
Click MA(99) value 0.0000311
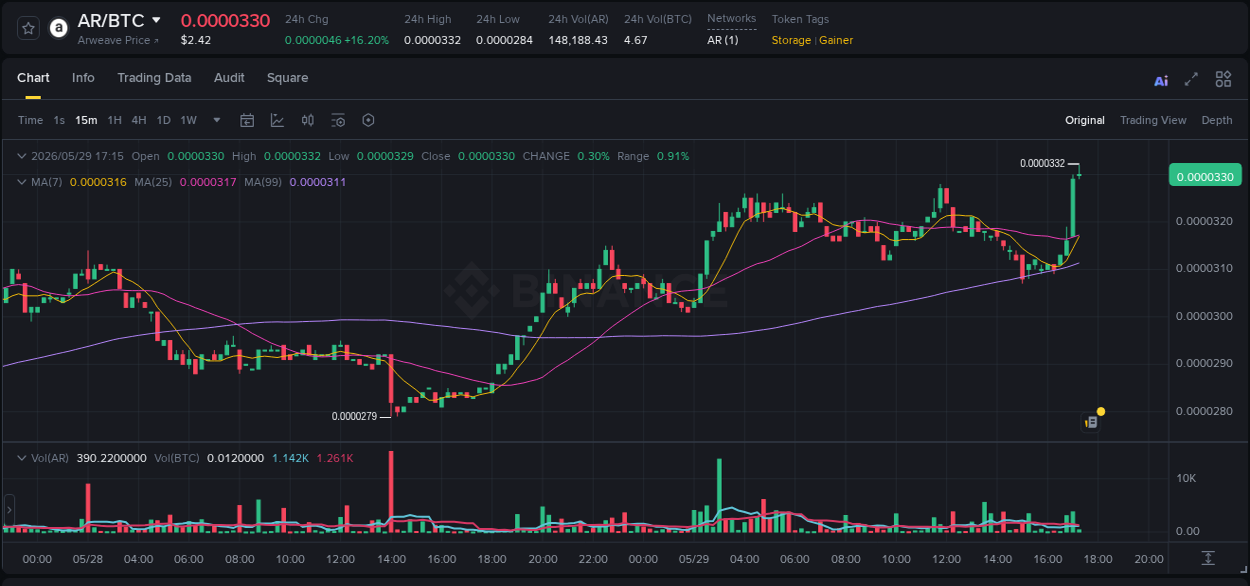click(x=317, y=182)
